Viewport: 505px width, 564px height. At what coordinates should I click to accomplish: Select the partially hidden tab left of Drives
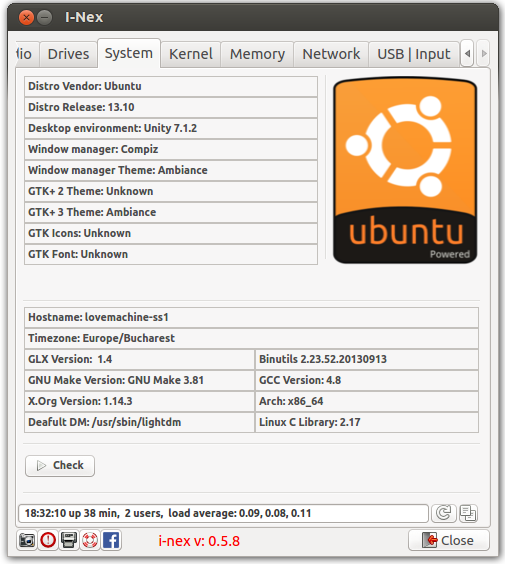point(27,54)
